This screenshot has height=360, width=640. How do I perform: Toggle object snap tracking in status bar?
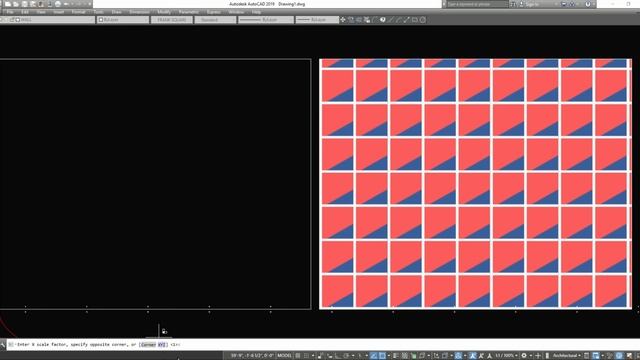coord(373,356)
